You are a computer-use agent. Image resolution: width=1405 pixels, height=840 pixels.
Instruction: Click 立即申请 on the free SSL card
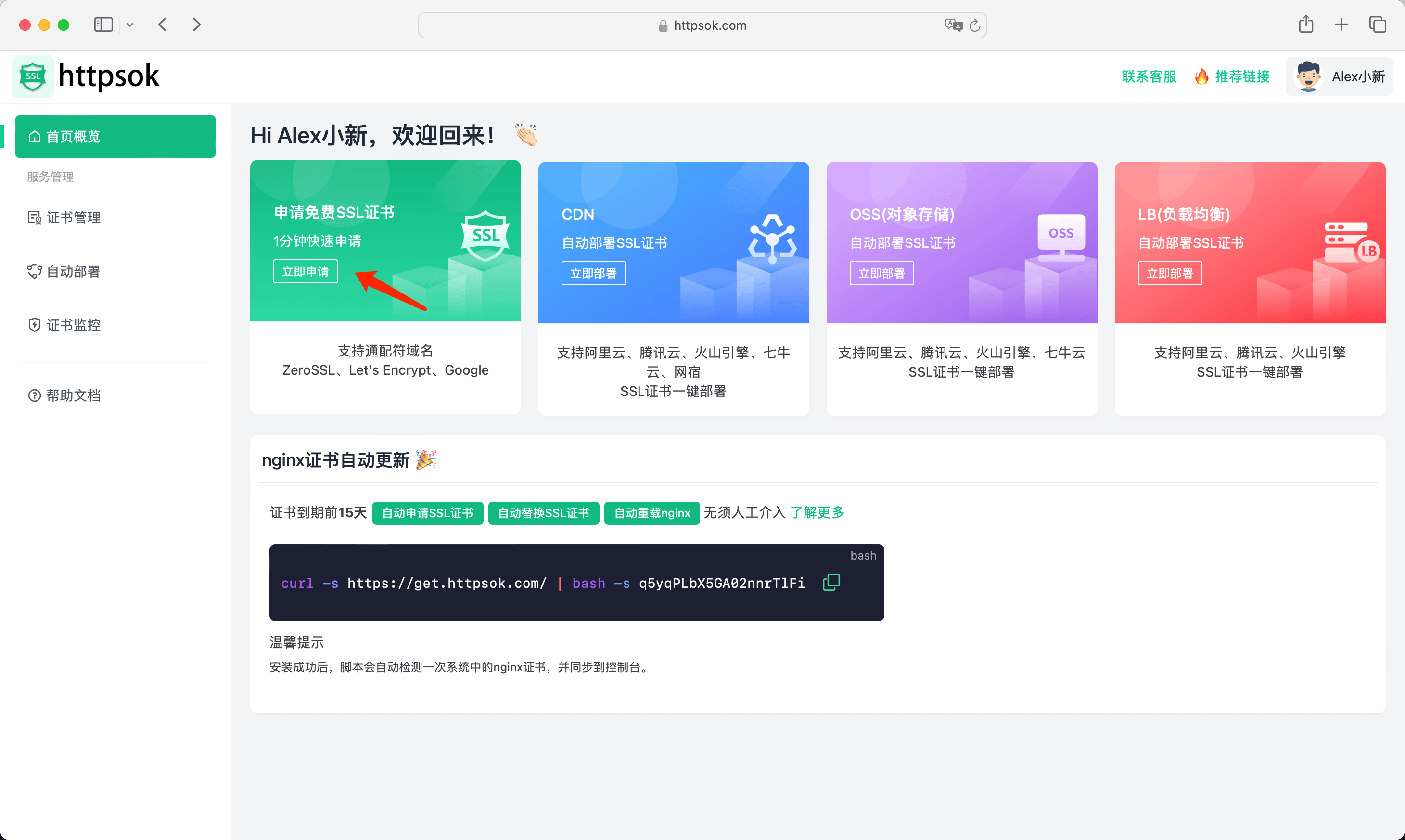(x=305, y=271)
